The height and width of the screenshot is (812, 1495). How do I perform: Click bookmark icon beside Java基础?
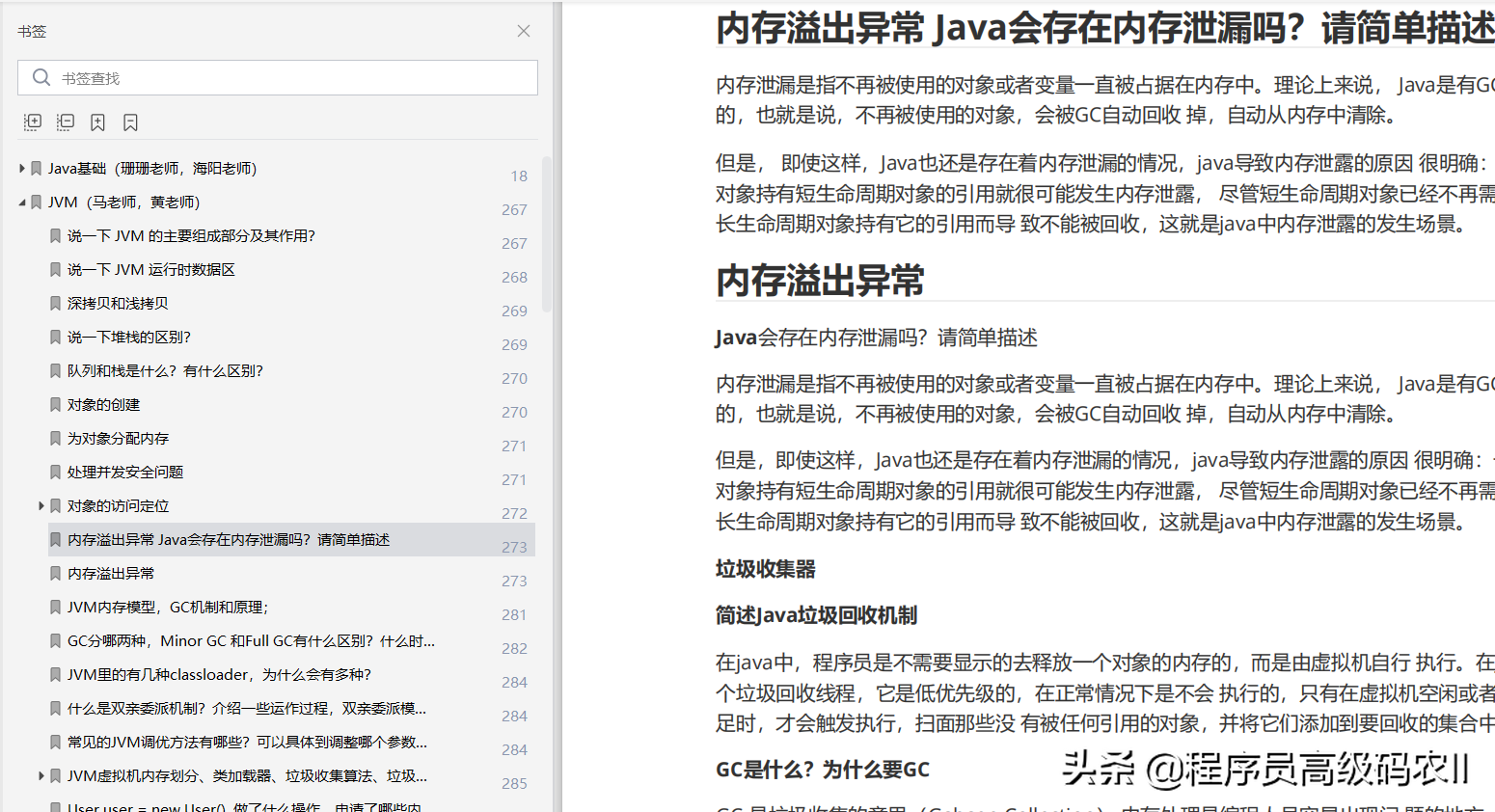[x=36, y=168]
